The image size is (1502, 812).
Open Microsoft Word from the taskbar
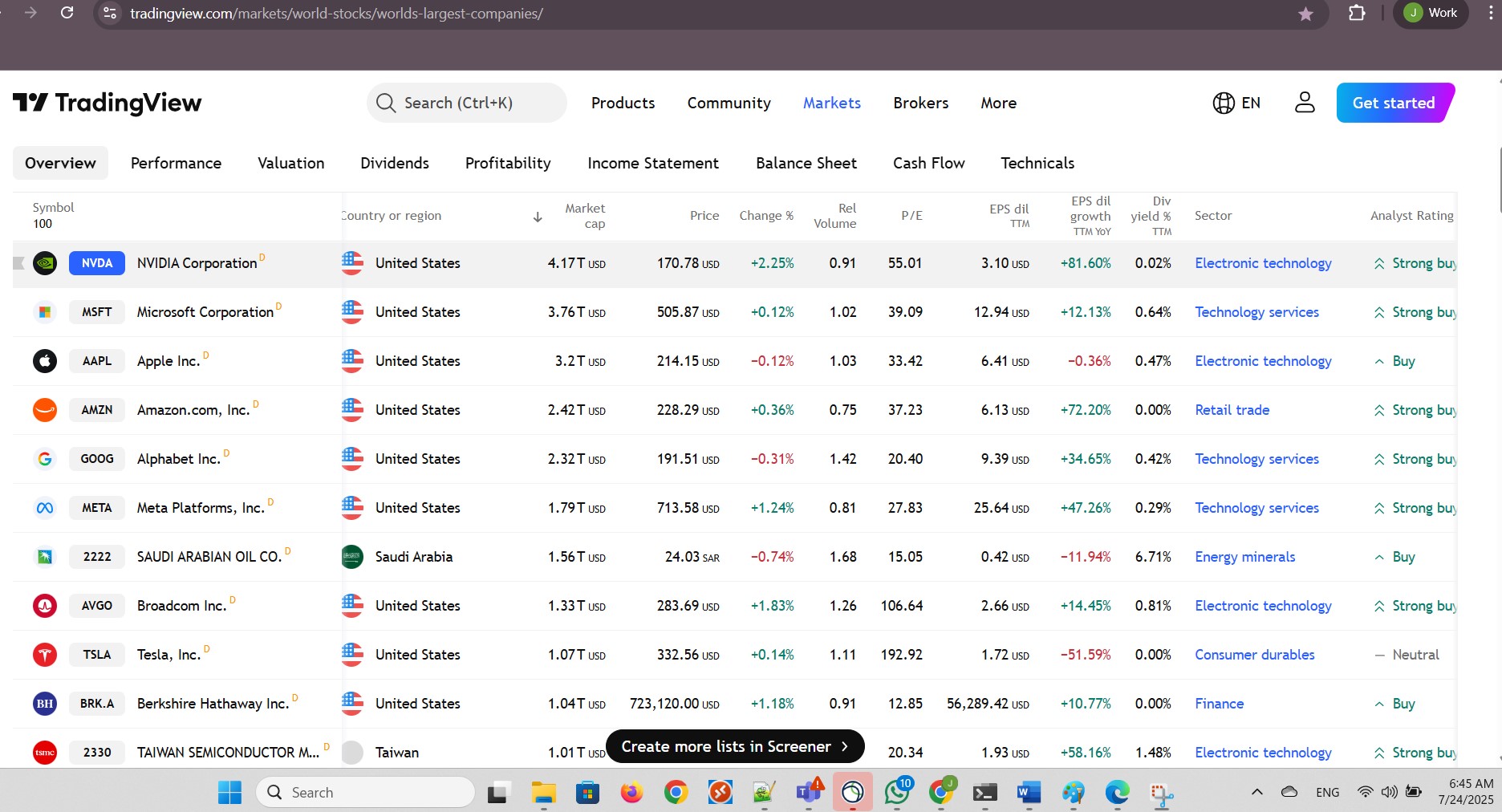(1029, 793)
